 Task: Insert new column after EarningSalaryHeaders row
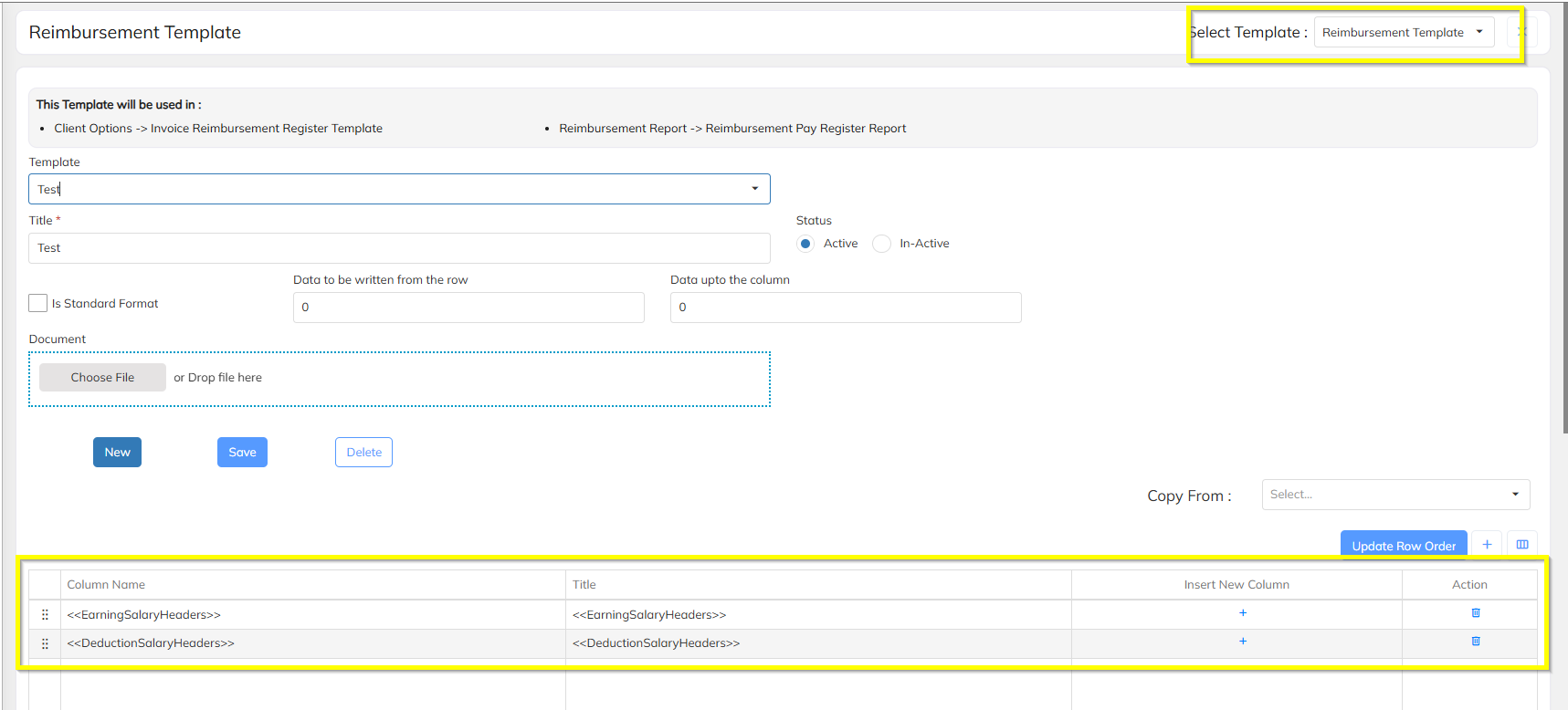coord(1242,613)
